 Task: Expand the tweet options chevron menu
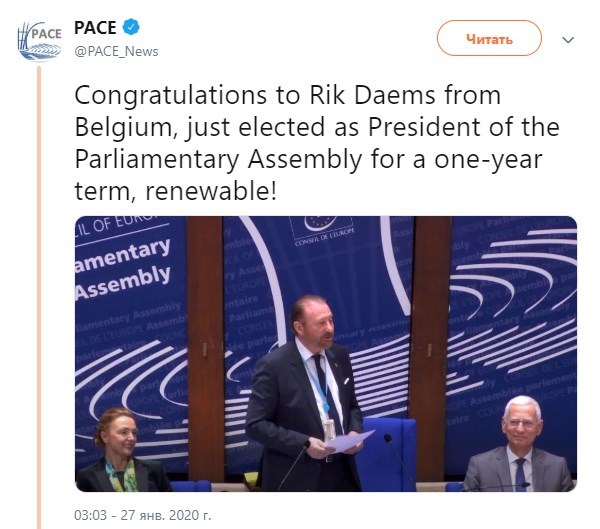568,40
